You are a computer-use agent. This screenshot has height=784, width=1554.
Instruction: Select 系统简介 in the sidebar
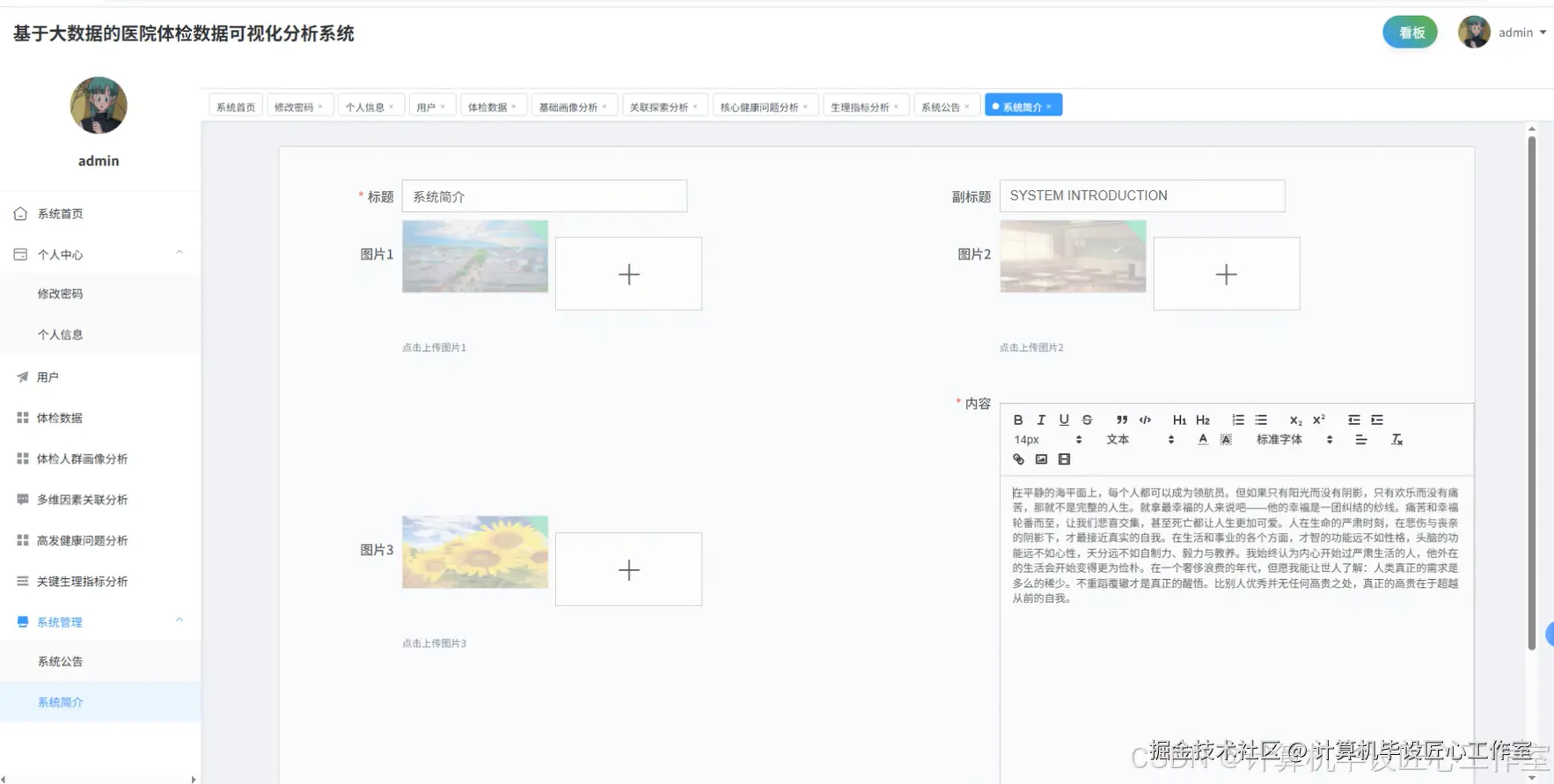tap(100, 702)
